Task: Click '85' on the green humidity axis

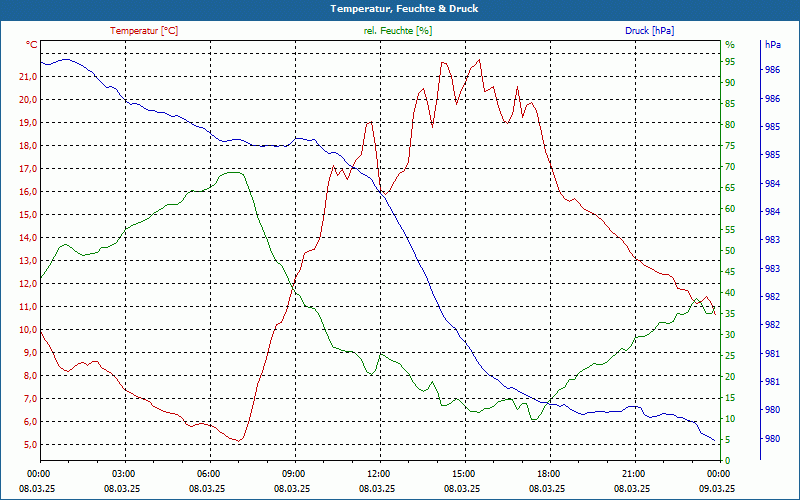Action: point(731,104)
